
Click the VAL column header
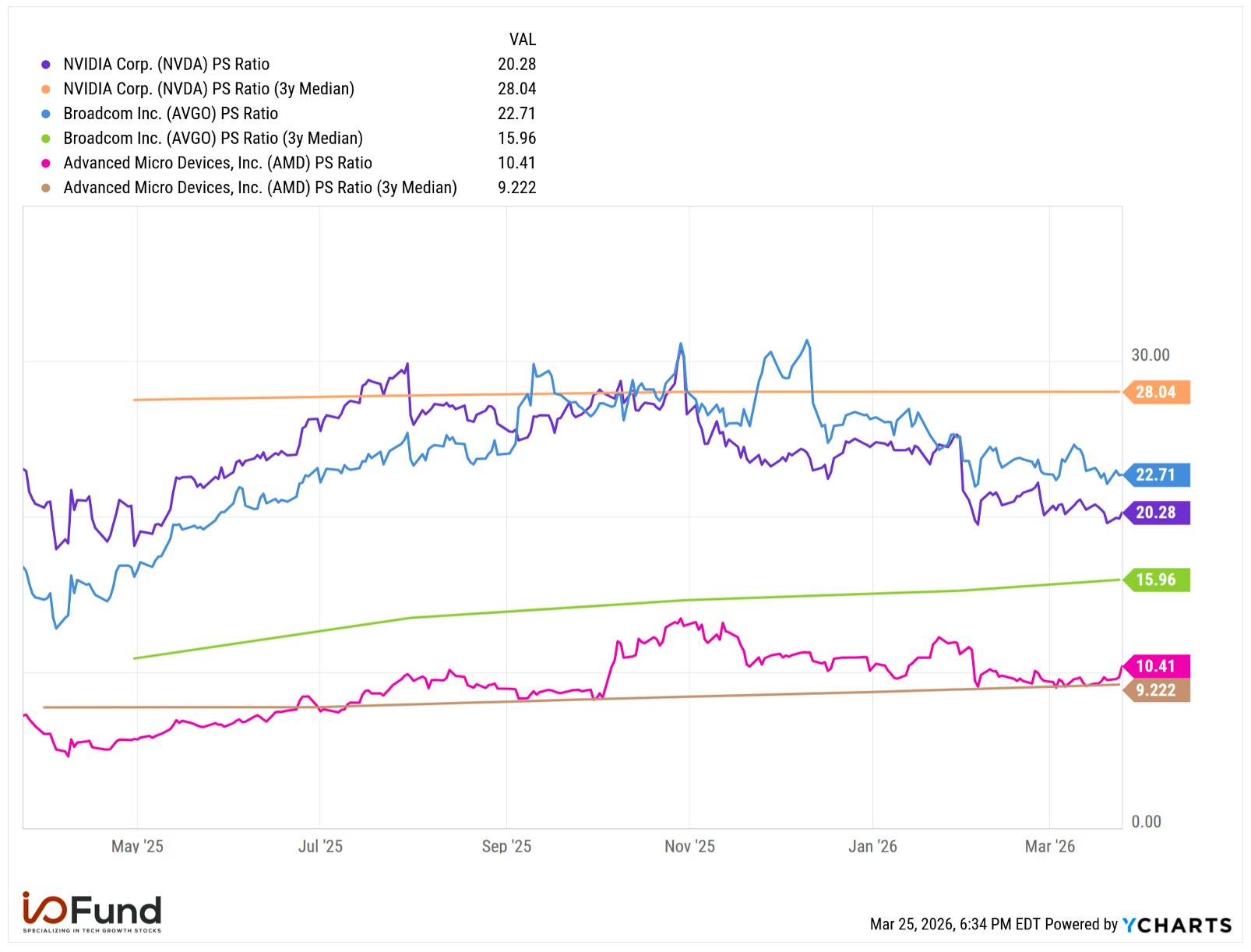point(523,40)
